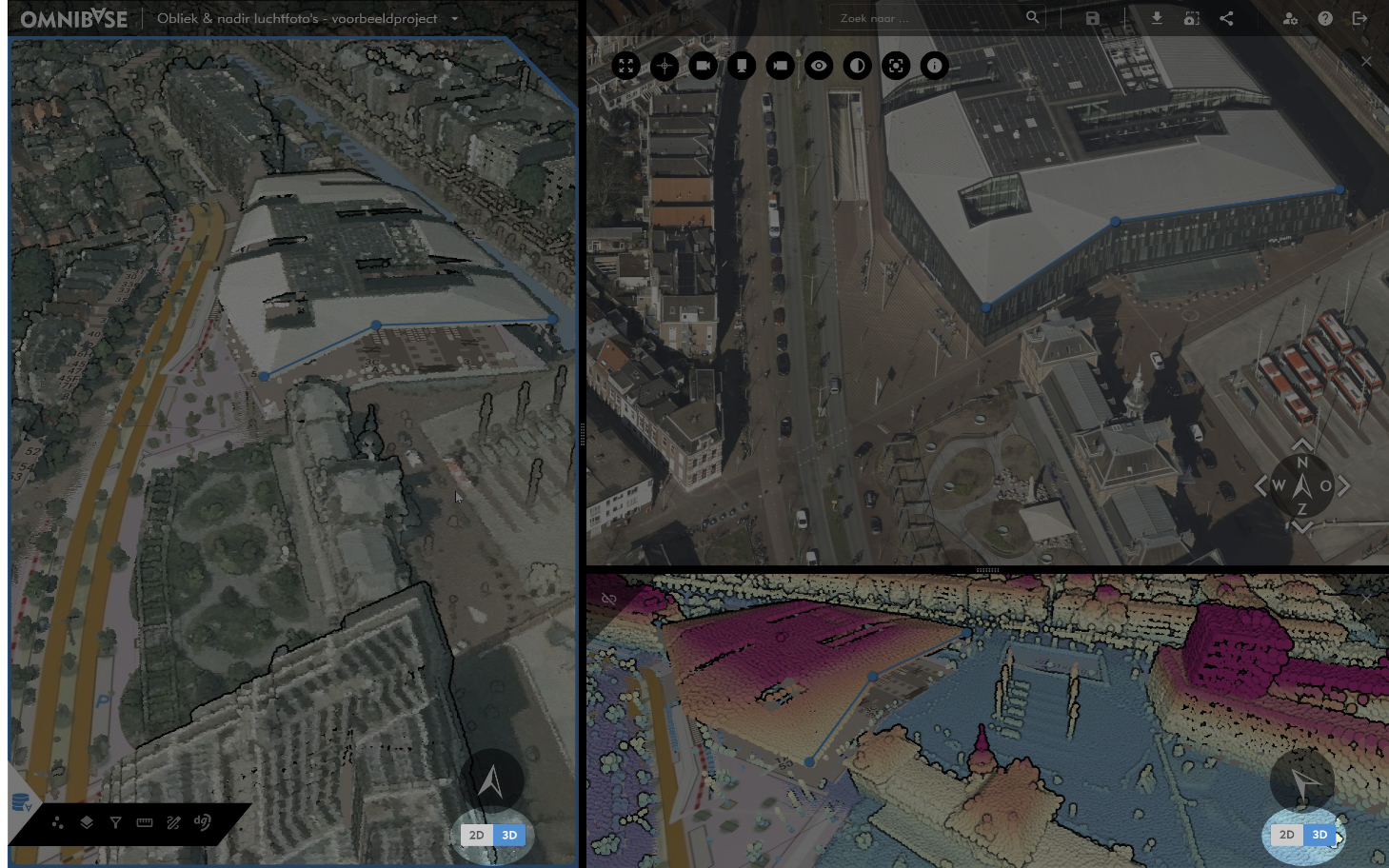Click the north arrow compass in left view

[x=491, y=781]
